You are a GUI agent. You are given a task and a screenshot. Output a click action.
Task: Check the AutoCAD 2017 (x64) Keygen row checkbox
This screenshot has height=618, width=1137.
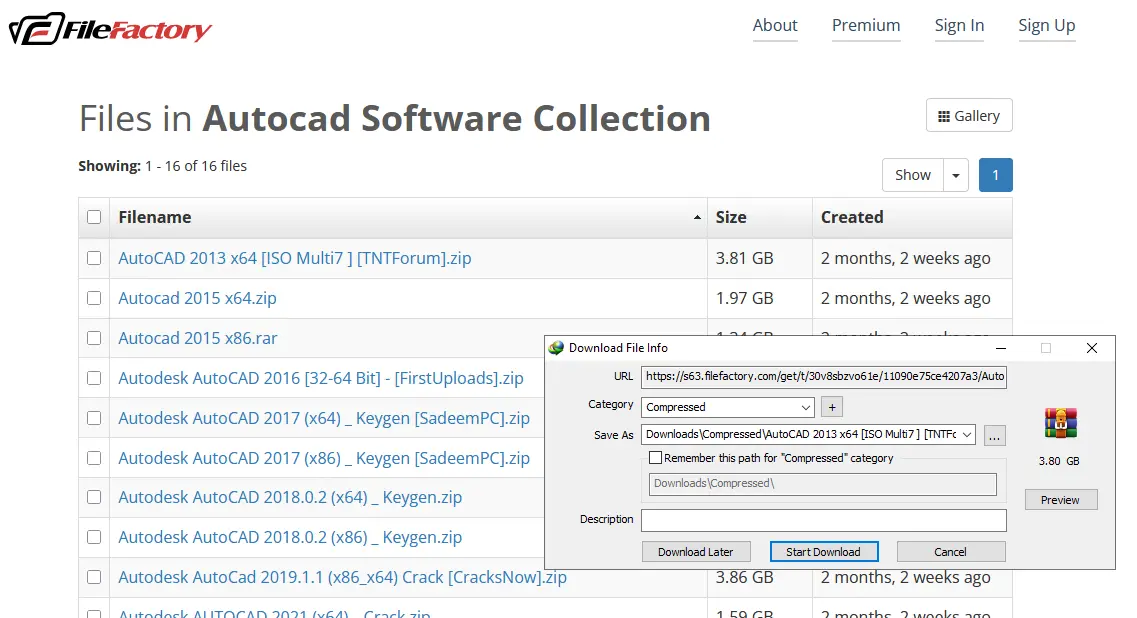(94, 417)
